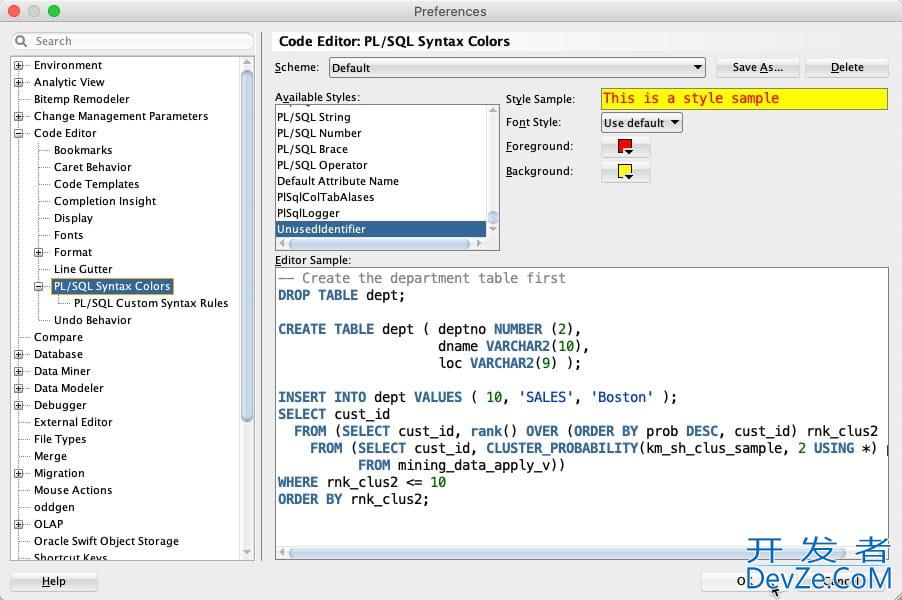The width and height of the screenshot is (902, 600).
Task: Collapse the Code Editor node
Action: coord(18,133)
